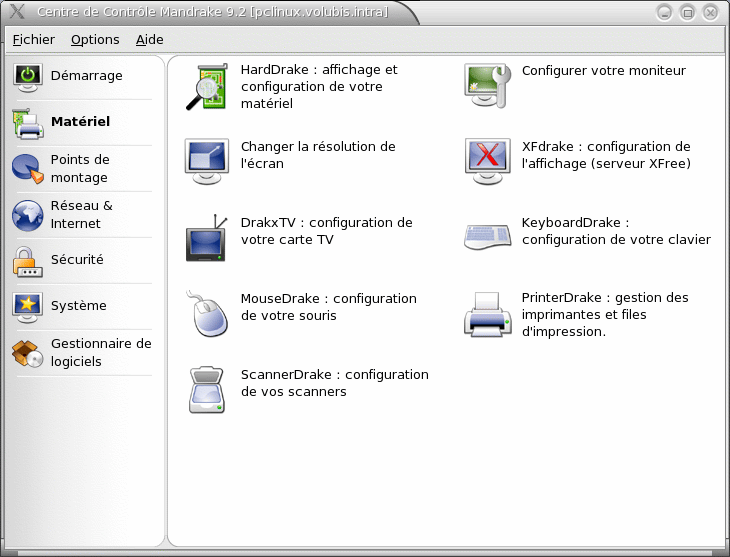Maximize the Centre de Contrôle window
730x557 pixels.
coord(687,13)
